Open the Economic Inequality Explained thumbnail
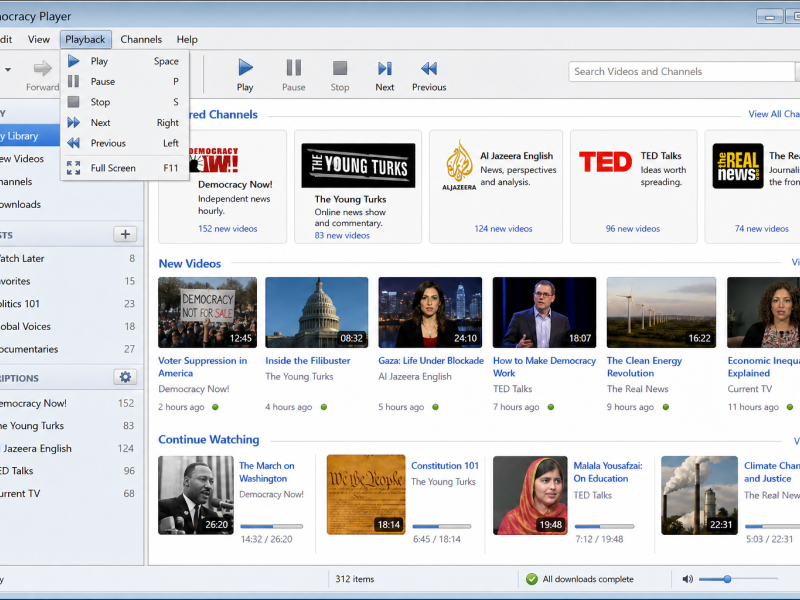Screen dimensions: 800x600 [763, 312]
